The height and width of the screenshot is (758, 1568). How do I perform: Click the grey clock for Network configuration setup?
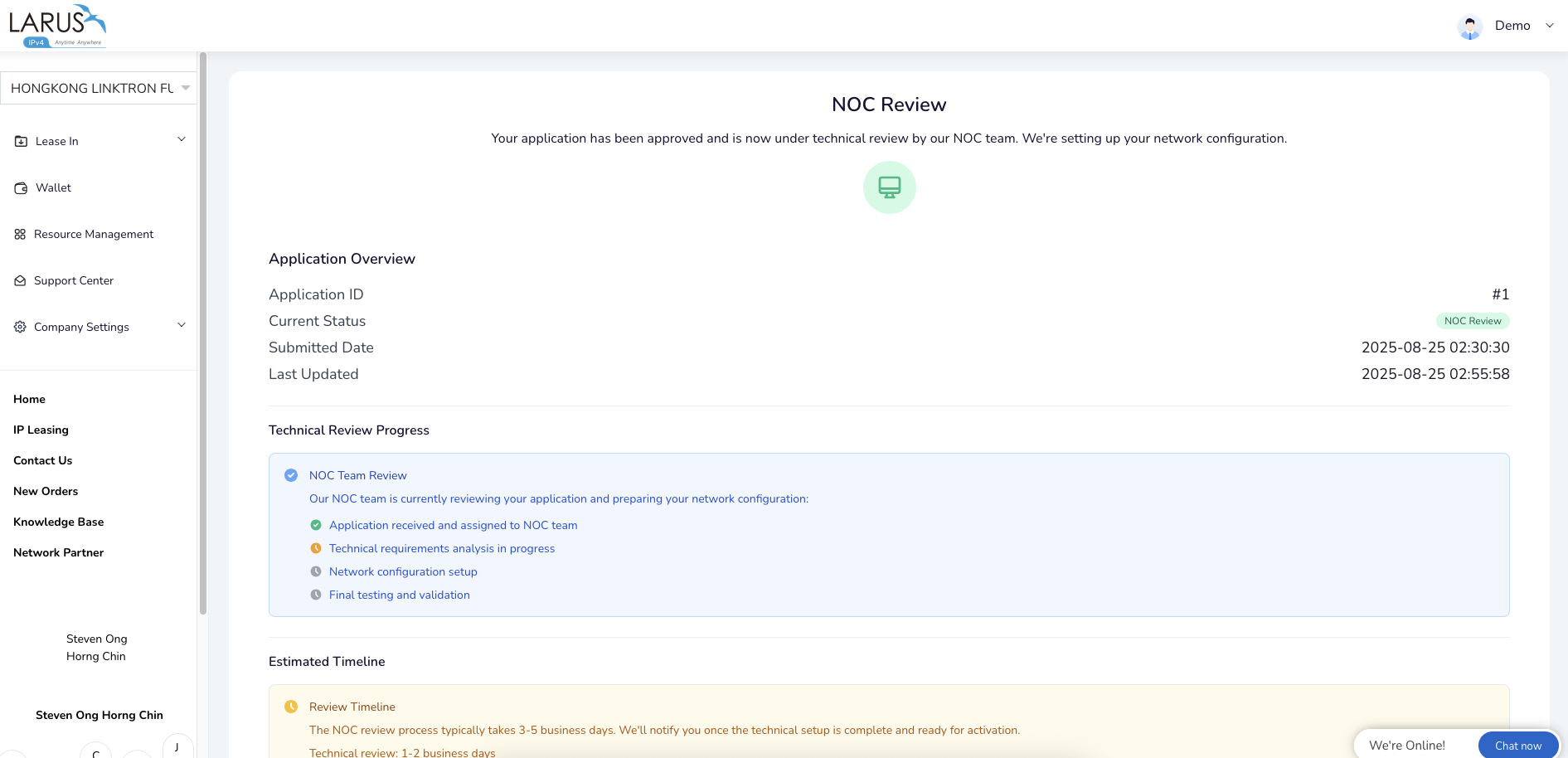316,571
